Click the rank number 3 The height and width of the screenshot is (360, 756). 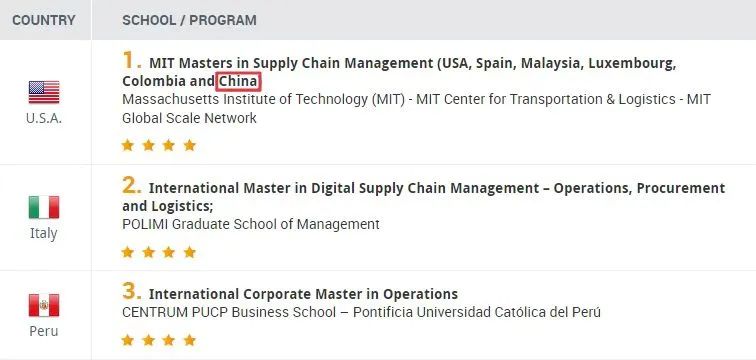pos(132,291)
